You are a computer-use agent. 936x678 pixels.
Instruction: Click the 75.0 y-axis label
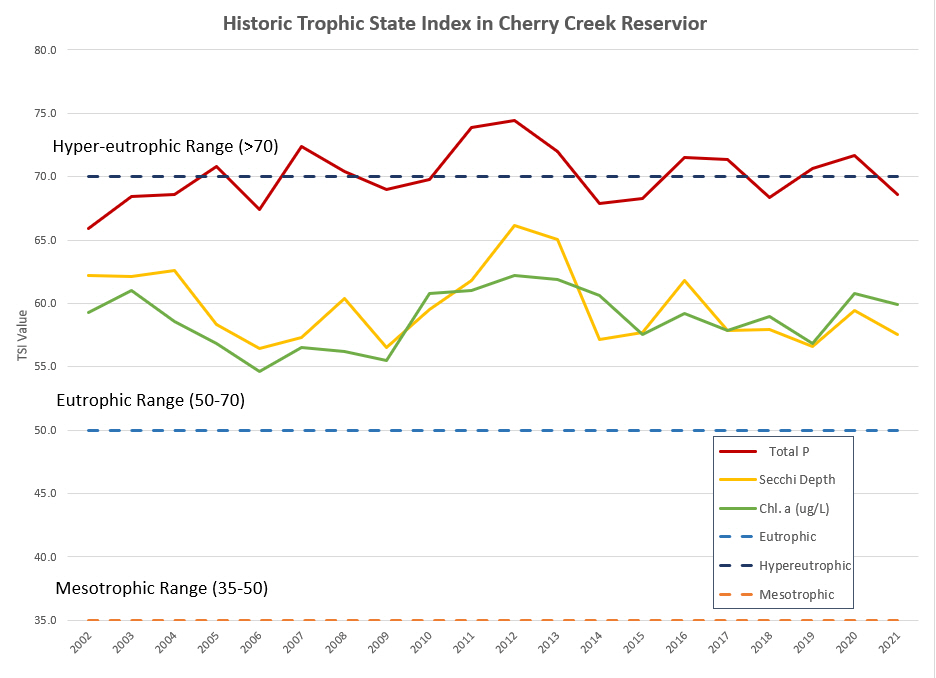click(x=45, y=113)
